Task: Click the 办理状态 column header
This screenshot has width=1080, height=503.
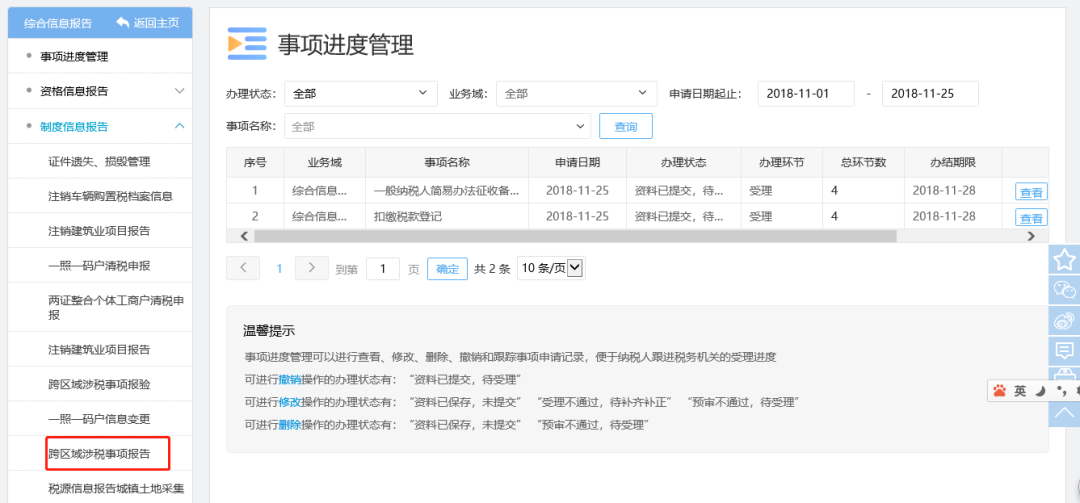Action: coord(683,163)
